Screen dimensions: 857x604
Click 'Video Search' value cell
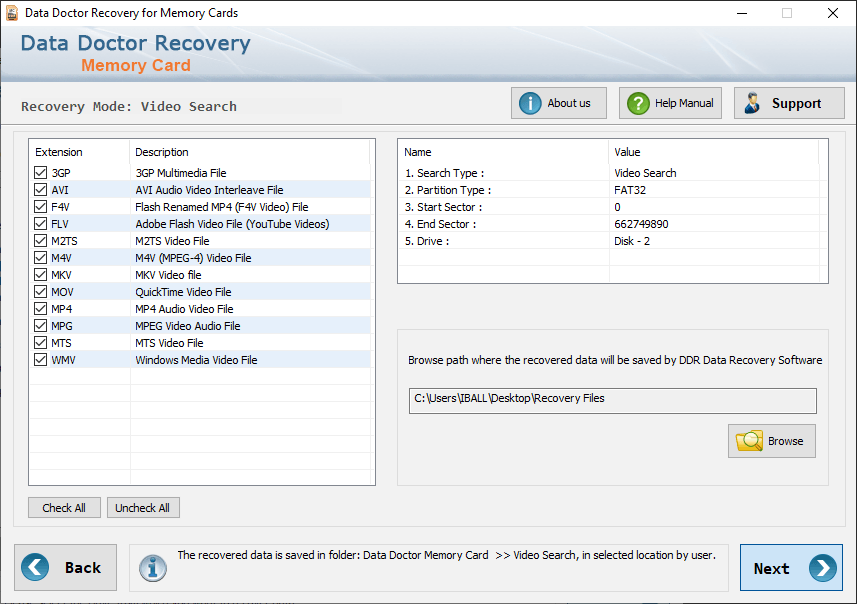(x=645, y=173)
